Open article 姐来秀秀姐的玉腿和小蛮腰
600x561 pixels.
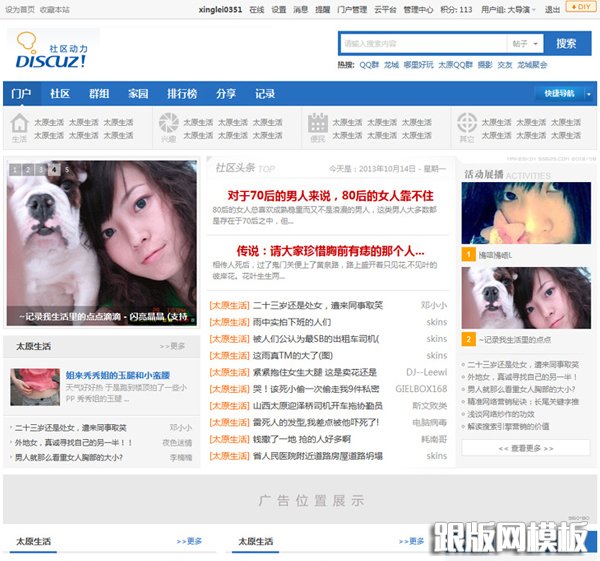pos(118,375)
